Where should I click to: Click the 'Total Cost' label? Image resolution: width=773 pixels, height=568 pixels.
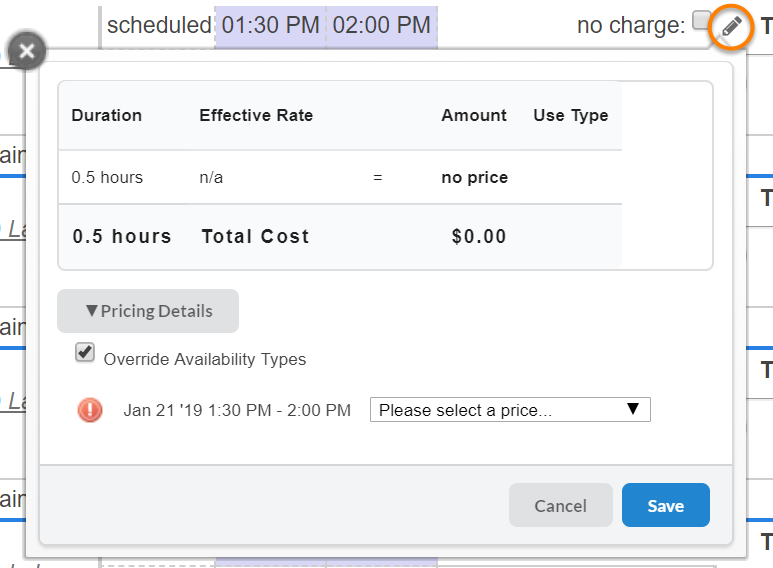tap(255, 237)
